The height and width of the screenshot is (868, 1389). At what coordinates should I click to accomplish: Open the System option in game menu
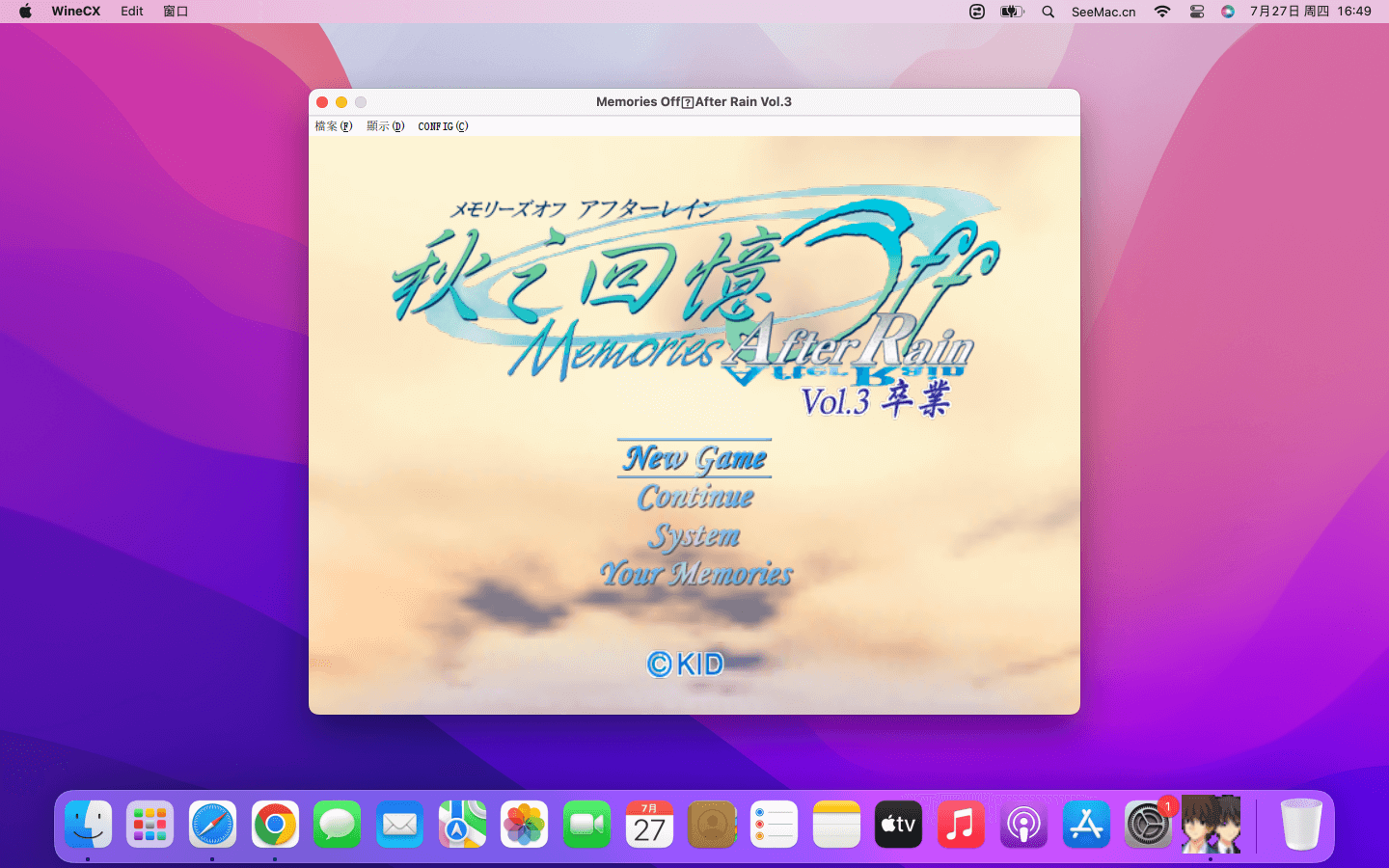point(694,535)
